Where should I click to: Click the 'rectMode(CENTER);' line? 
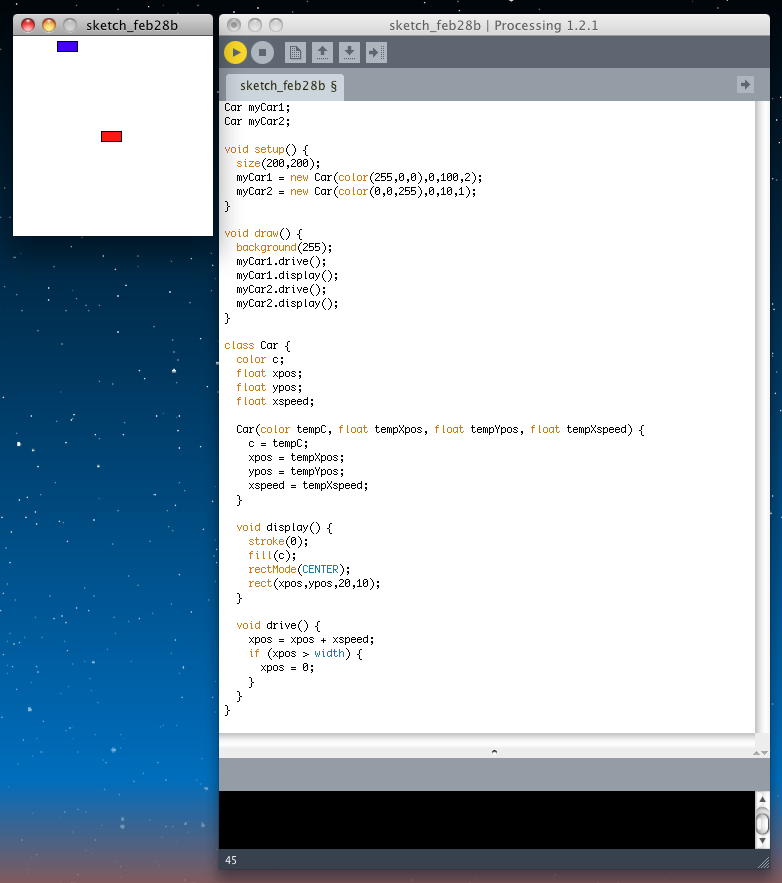[299, 570]
